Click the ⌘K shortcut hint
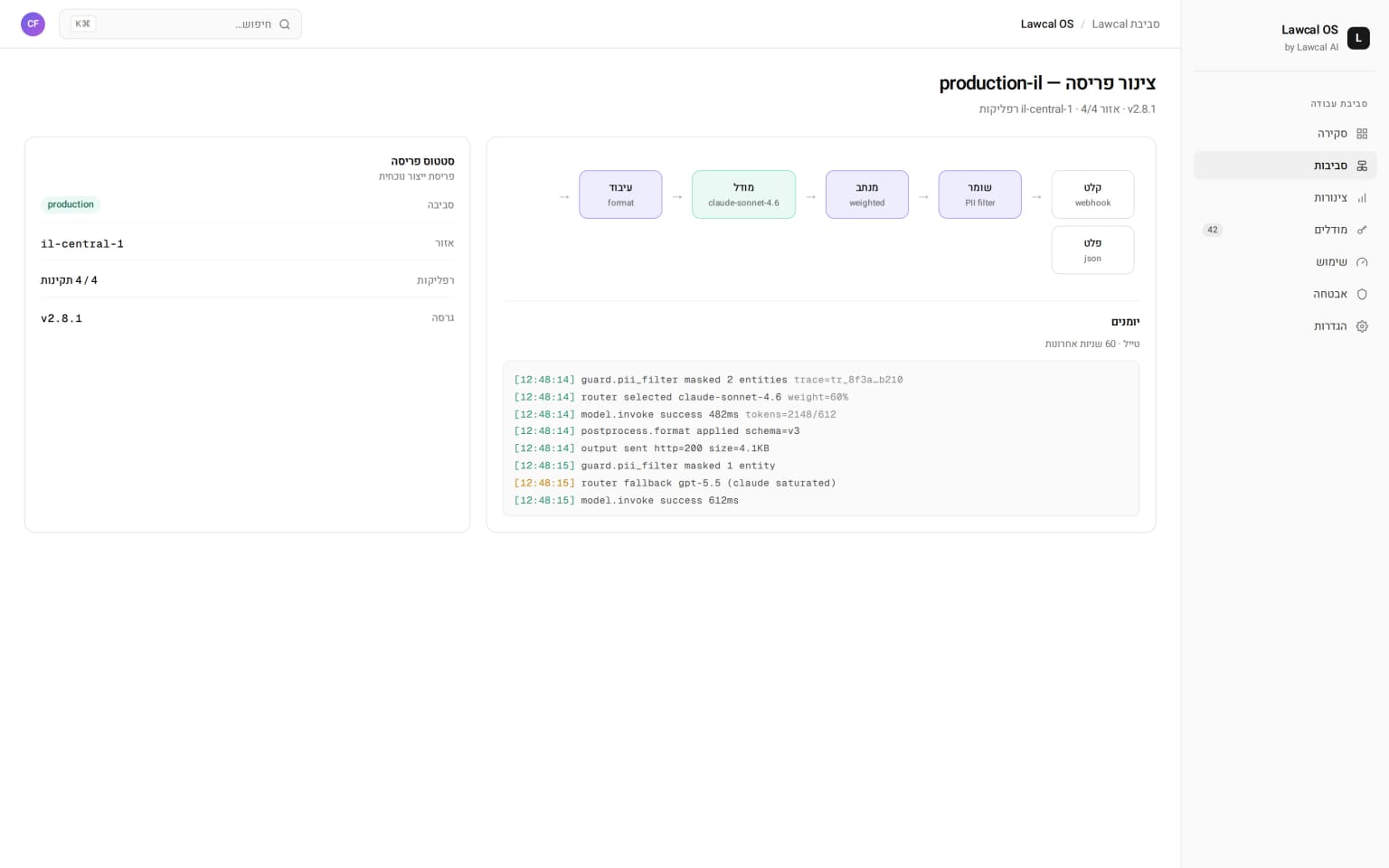This screenshot has width=1389, height=868. point(82,24)
